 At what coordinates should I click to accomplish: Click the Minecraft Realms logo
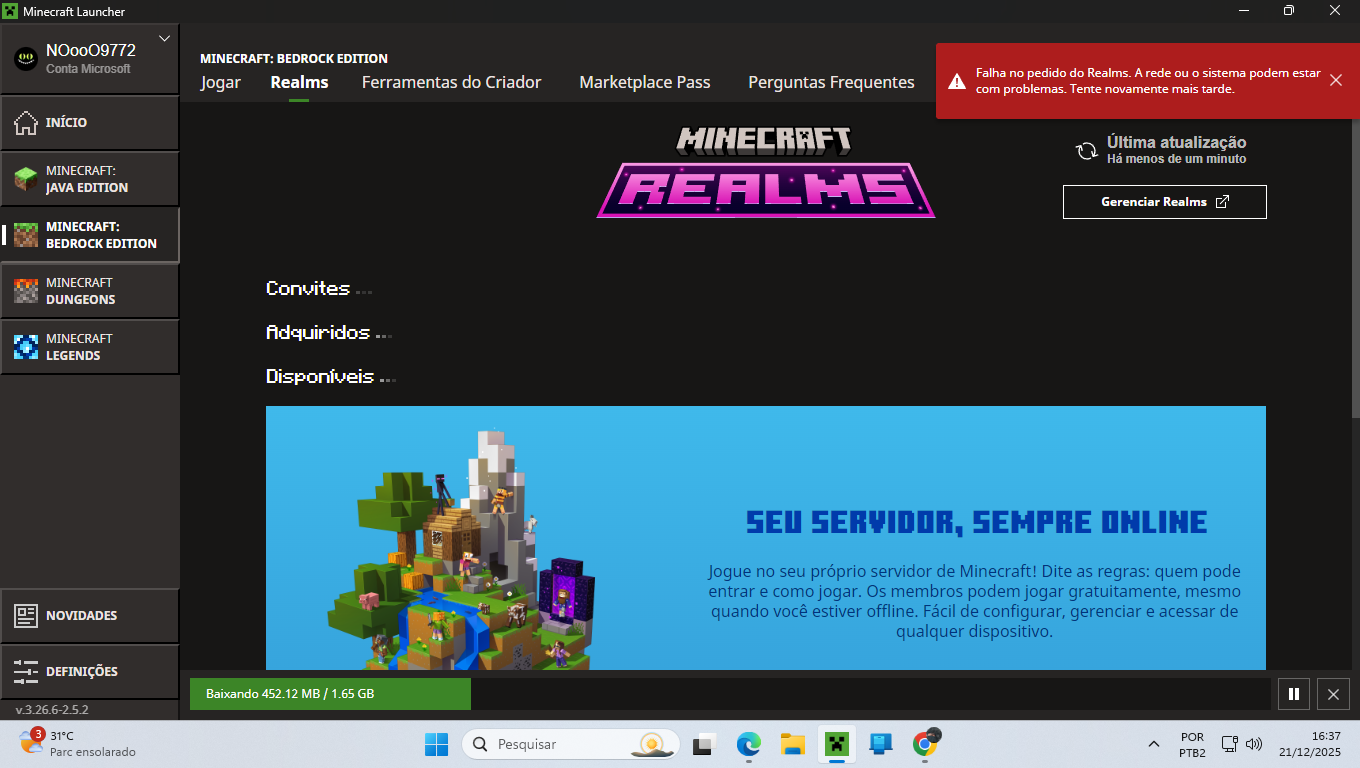pyautogui.click(x=766, y=171)
